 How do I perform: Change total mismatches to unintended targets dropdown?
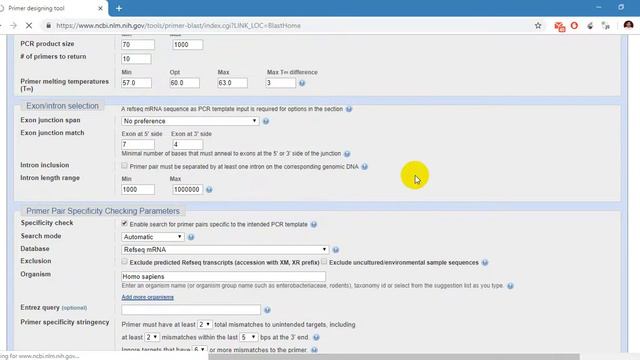point(204,324)
